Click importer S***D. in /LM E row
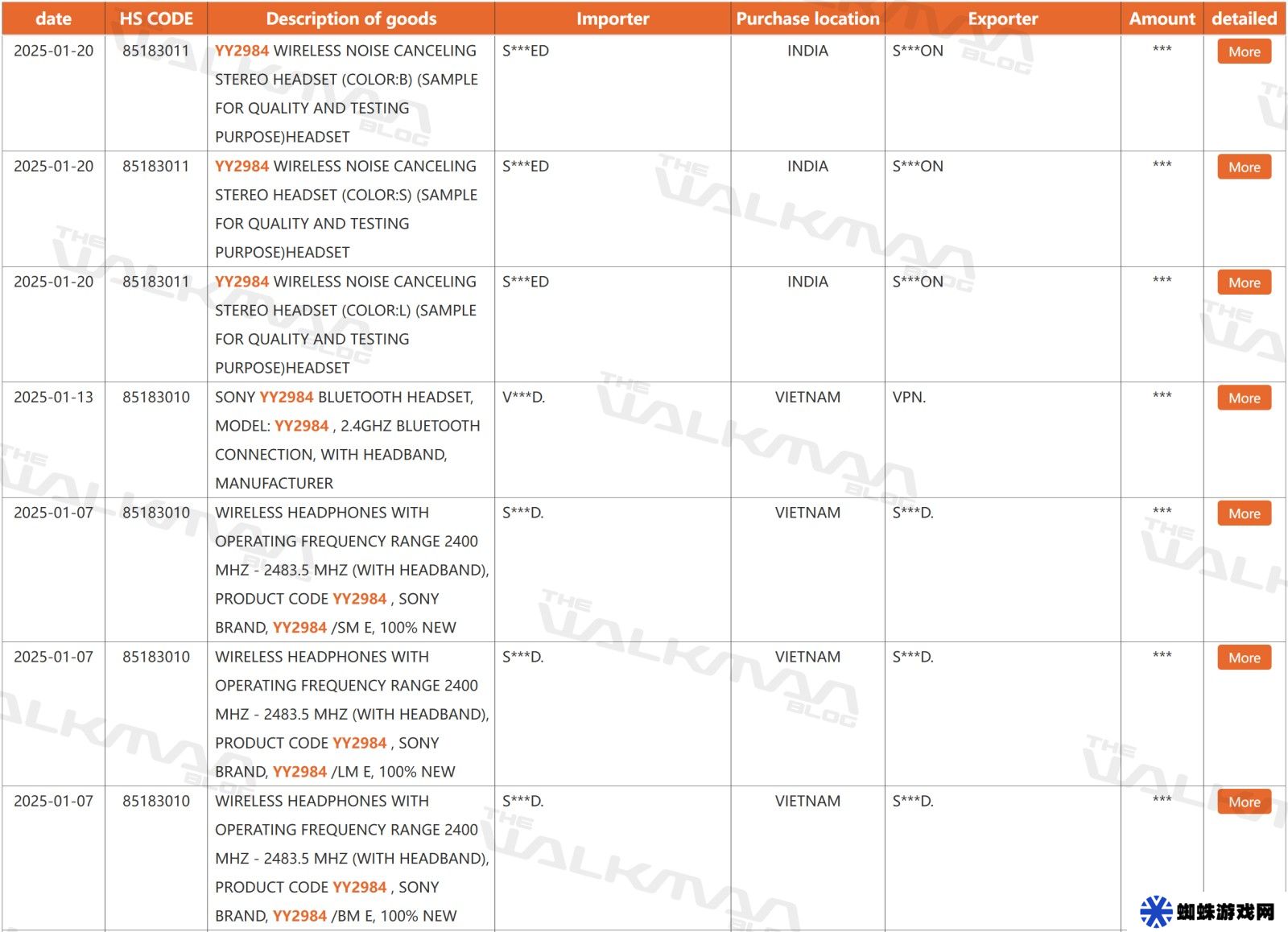 tap(523, 657)
